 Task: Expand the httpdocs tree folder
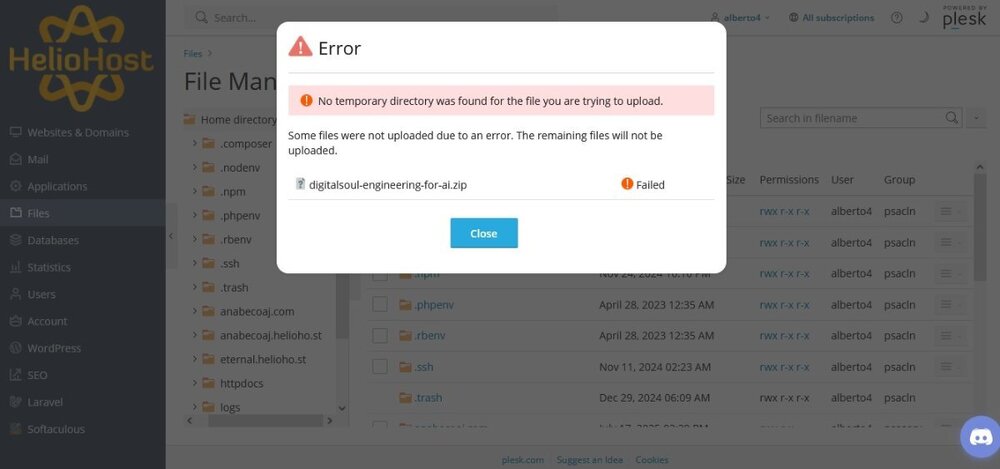(195, 383)
